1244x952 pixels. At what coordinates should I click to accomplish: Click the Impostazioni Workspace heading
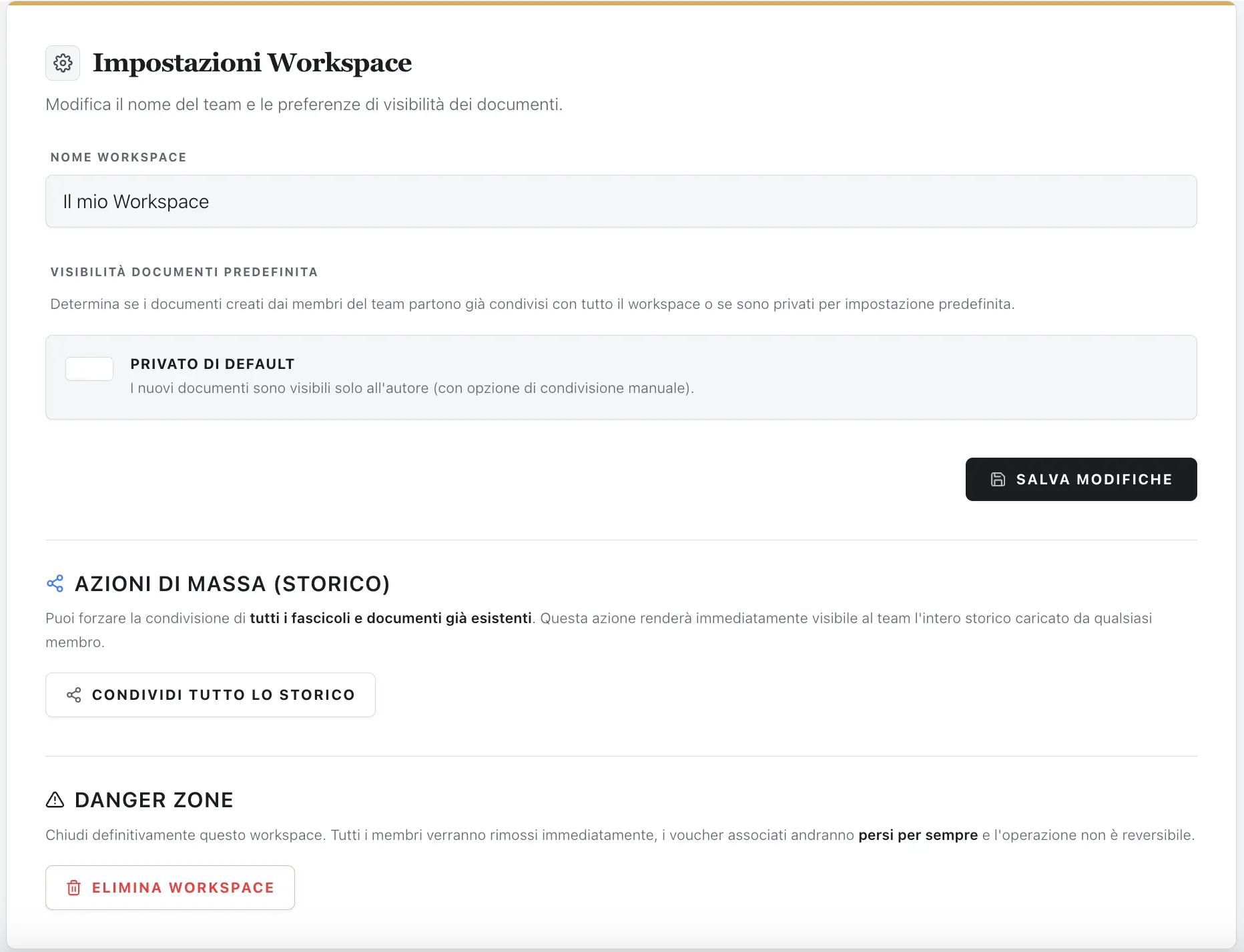(x=252, y=63)
